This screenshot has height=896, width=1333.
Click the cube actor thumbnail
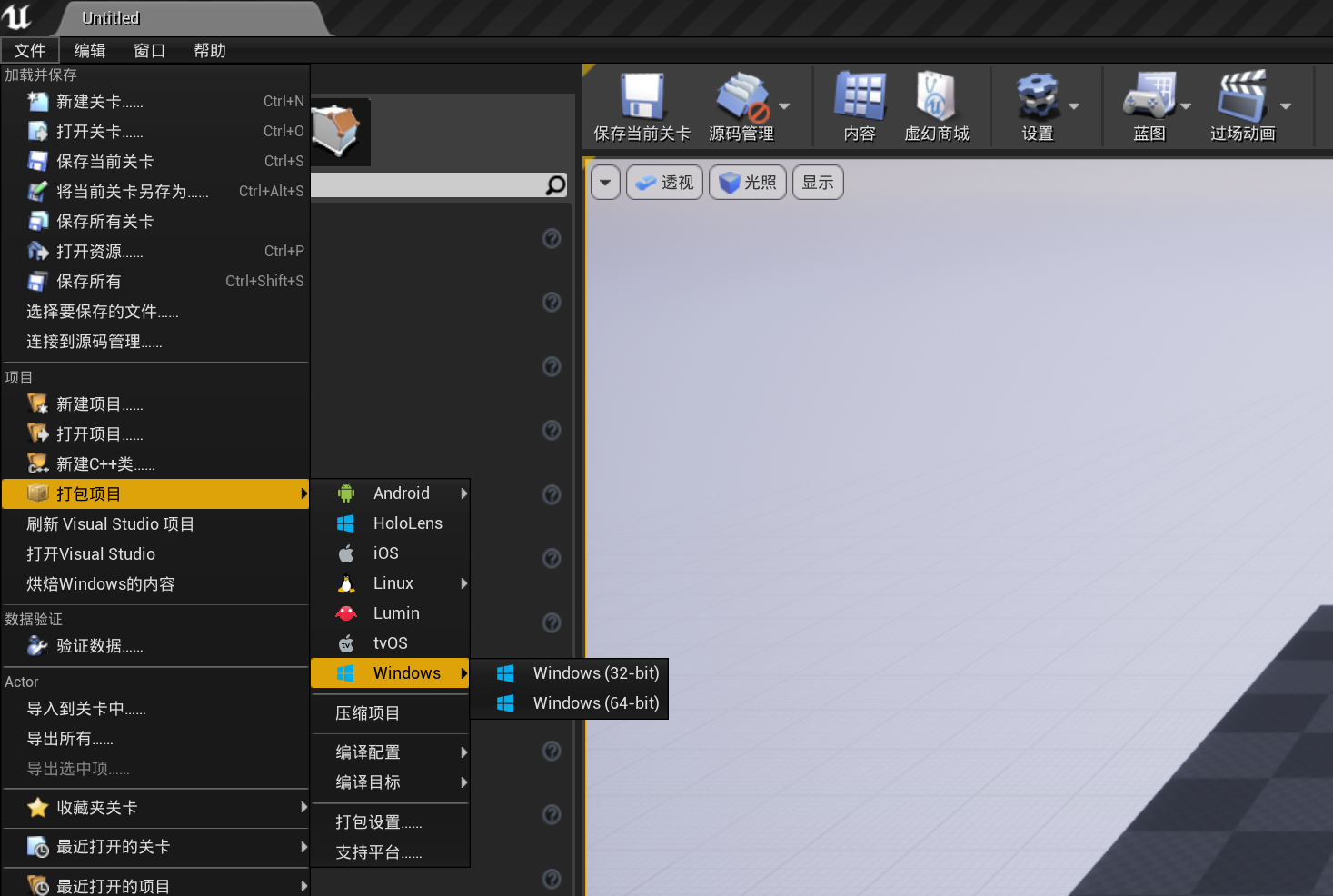point(338,132)
